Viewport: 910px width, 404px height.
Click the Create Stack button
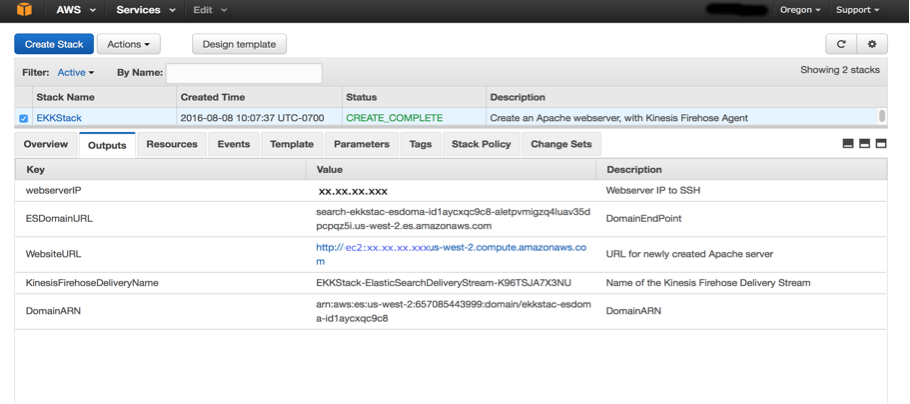click(x=54, y=44)
